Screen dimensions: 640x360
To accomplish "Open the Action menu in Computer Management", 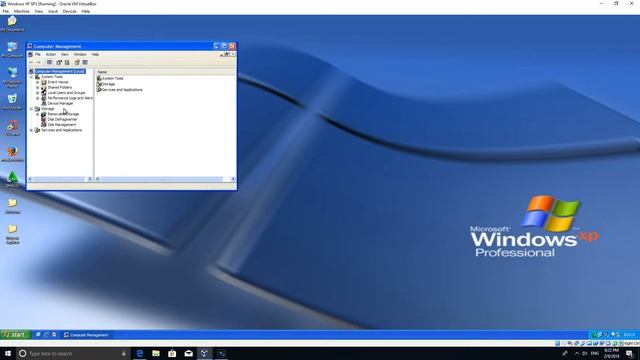I will pyautogui.click(x=51, y=54).
